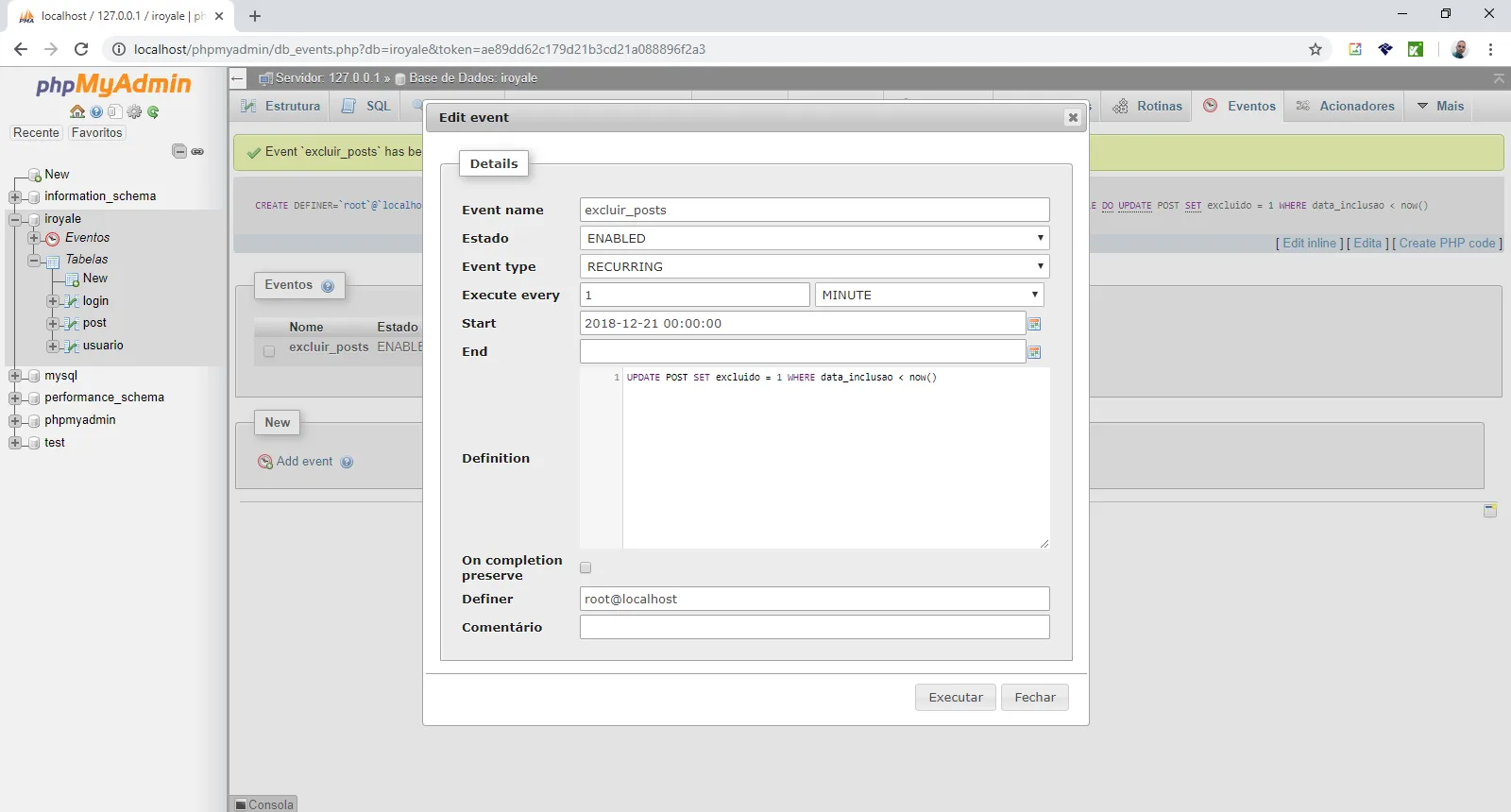
Task: Check the excluir_posts event row checkbox
Action: tap(269, 351)
